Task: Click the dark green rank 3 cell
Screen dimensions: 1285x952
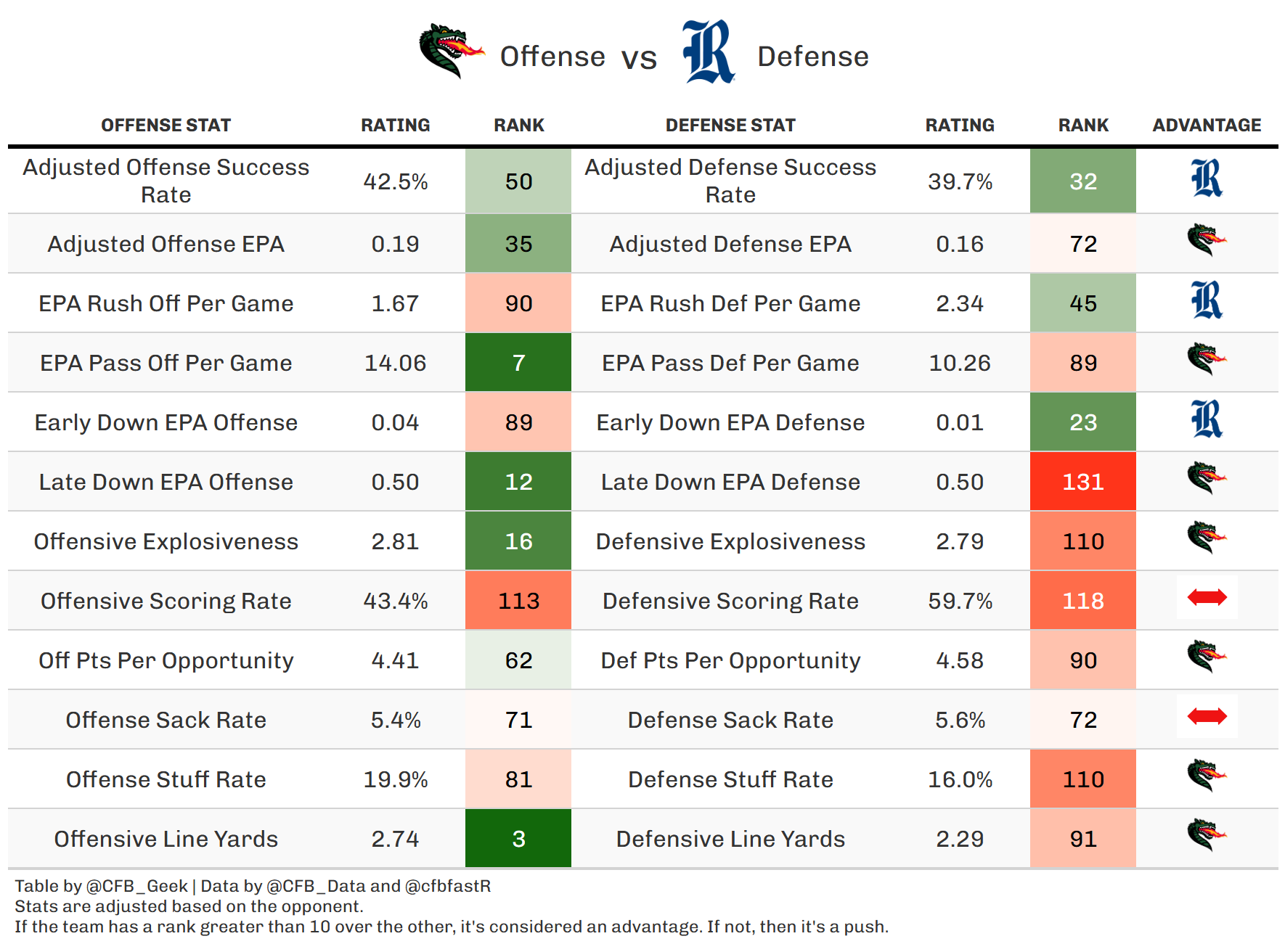Action: [518, 839]
